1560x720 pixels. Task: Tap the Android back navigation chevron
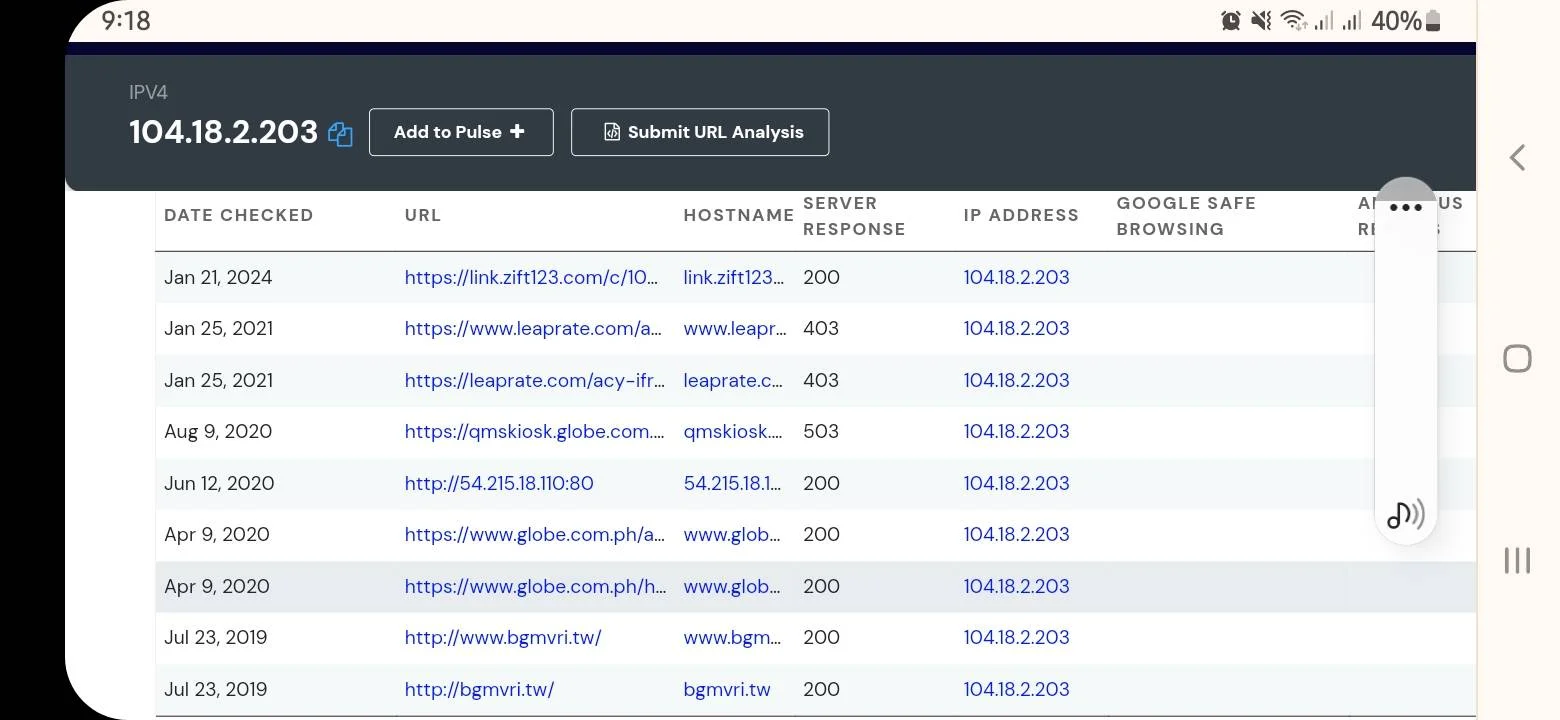coord(1517,157)
